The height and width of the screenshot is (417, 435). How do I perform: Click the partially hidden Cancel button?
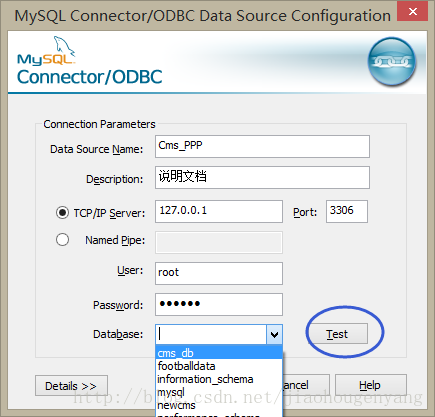(306, 385)
